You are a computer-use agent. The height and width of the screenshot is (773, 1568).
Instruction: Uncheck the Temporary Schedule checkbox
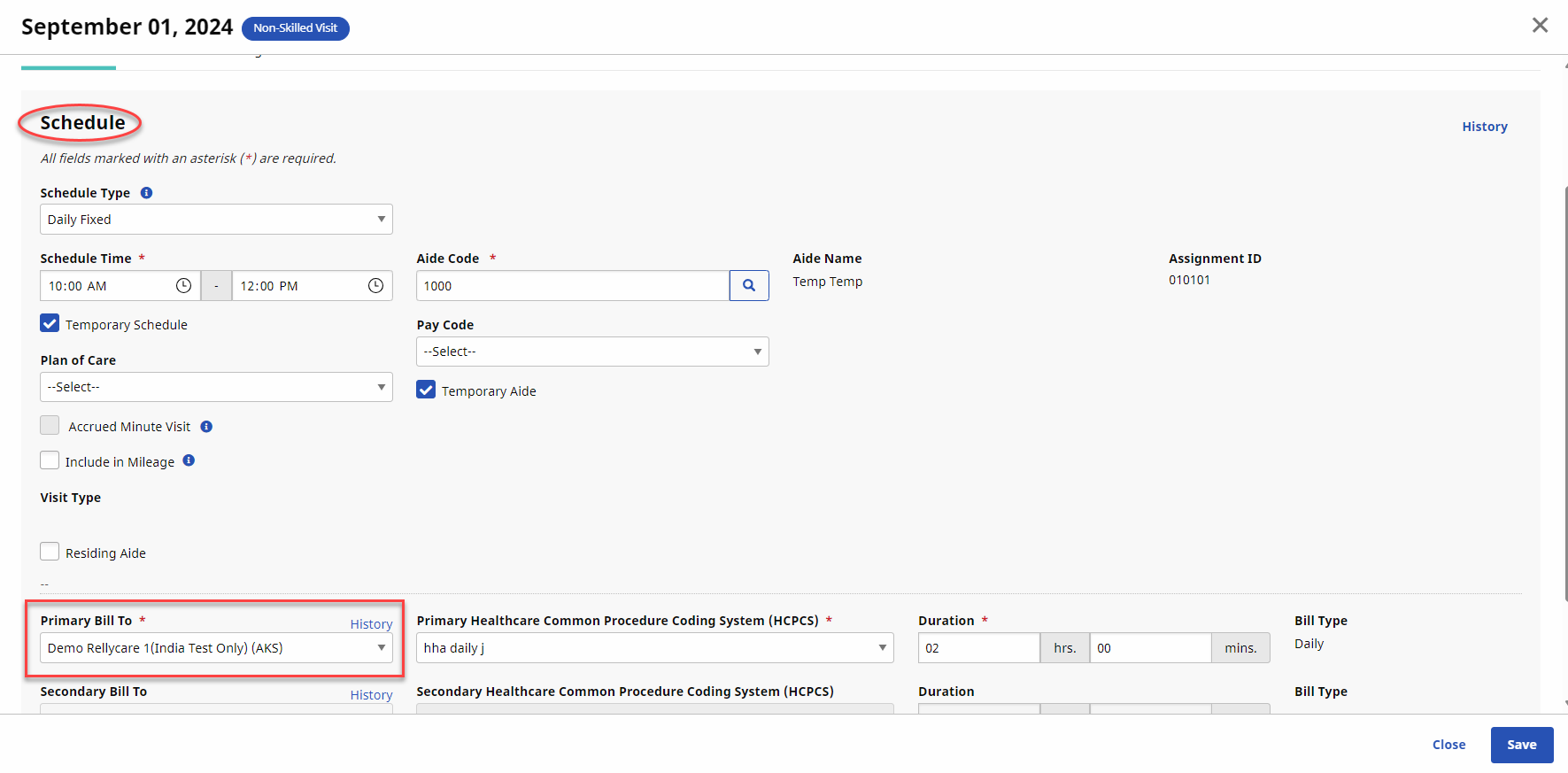[50, 324]
